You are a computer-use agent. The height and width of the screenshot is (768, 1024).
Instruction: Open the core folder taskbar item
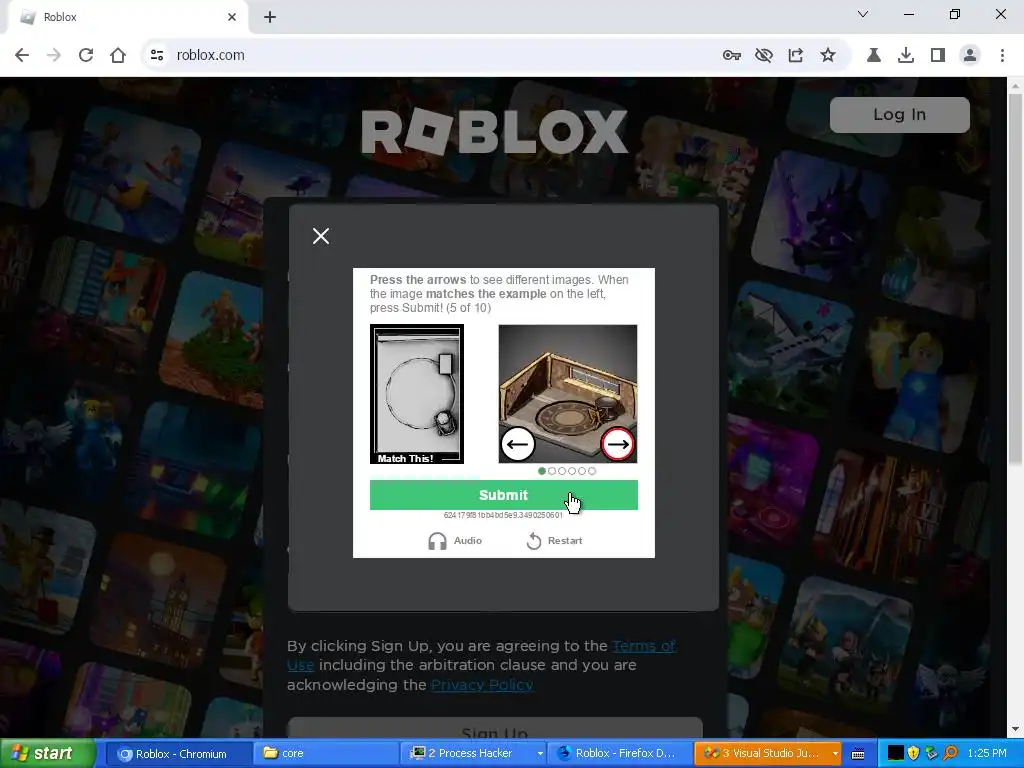tap(326, 754)
